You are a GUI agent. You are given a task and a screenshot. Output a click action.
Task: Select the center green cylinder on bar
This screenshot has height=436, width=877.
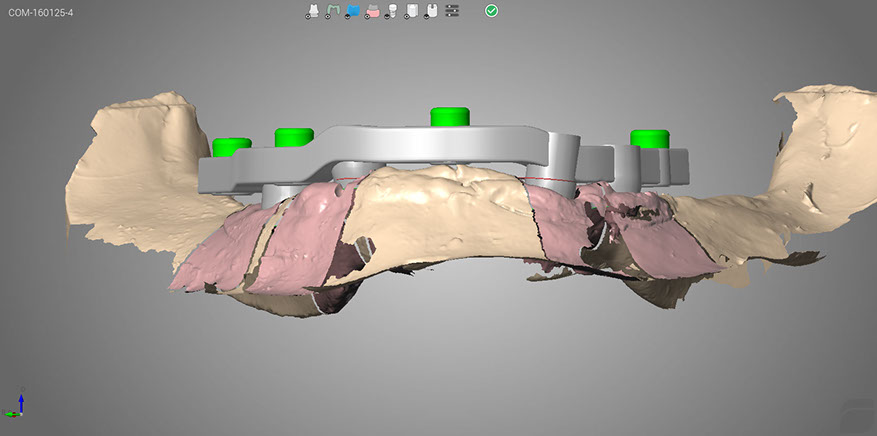click(x=450, y=116)
